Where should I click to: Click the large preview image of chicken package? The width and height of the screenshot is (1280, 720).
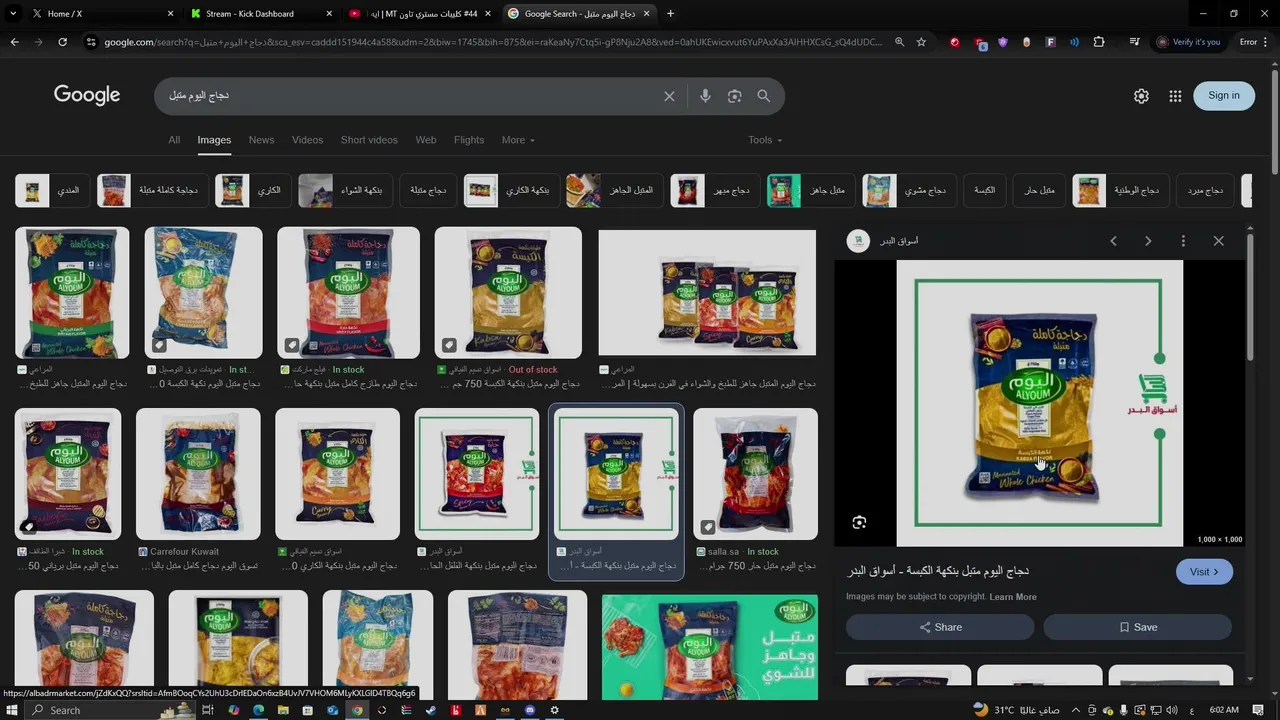1039,403
